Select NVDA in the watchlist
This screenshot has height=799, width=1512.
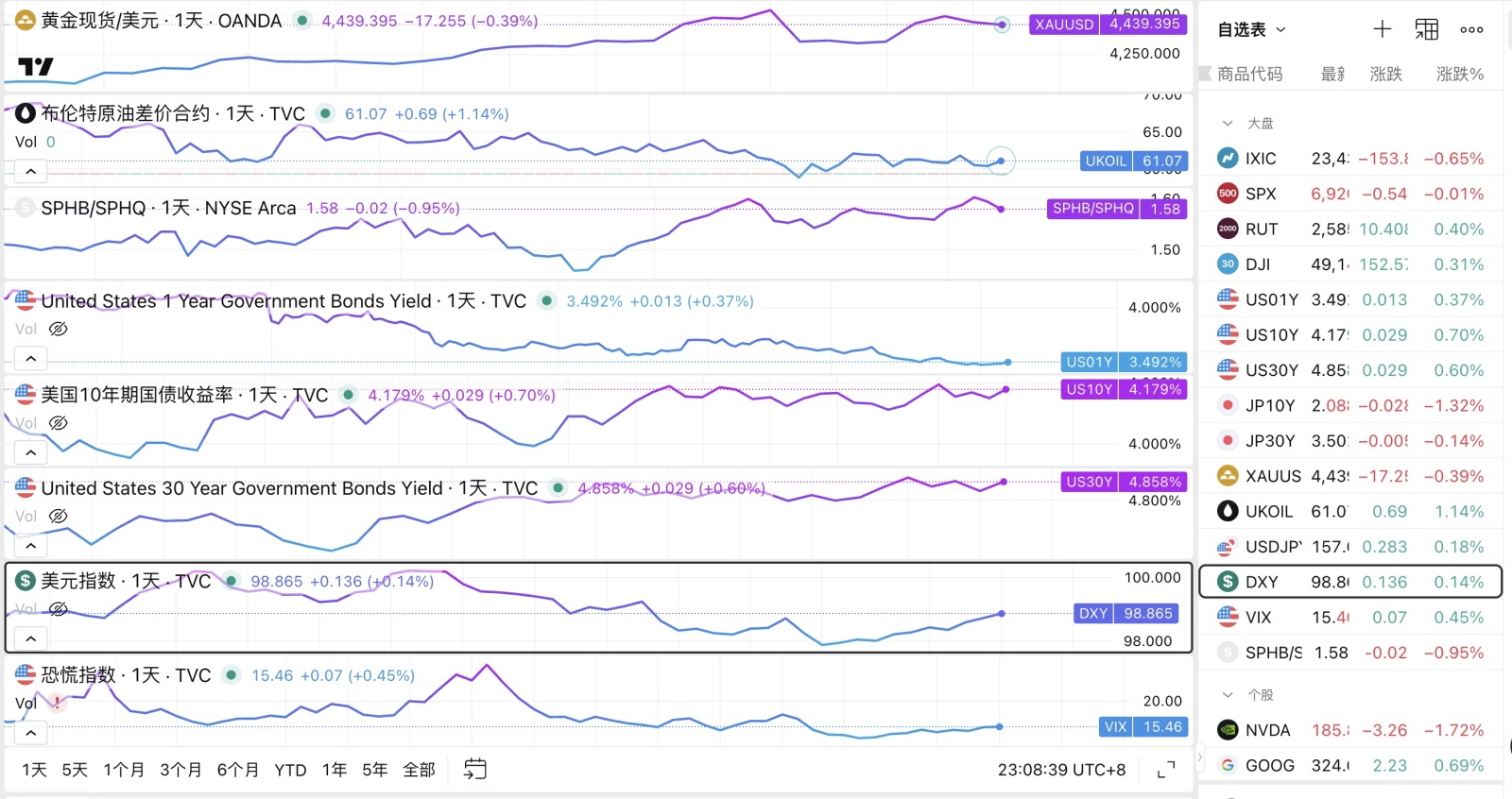(1350, 730)
